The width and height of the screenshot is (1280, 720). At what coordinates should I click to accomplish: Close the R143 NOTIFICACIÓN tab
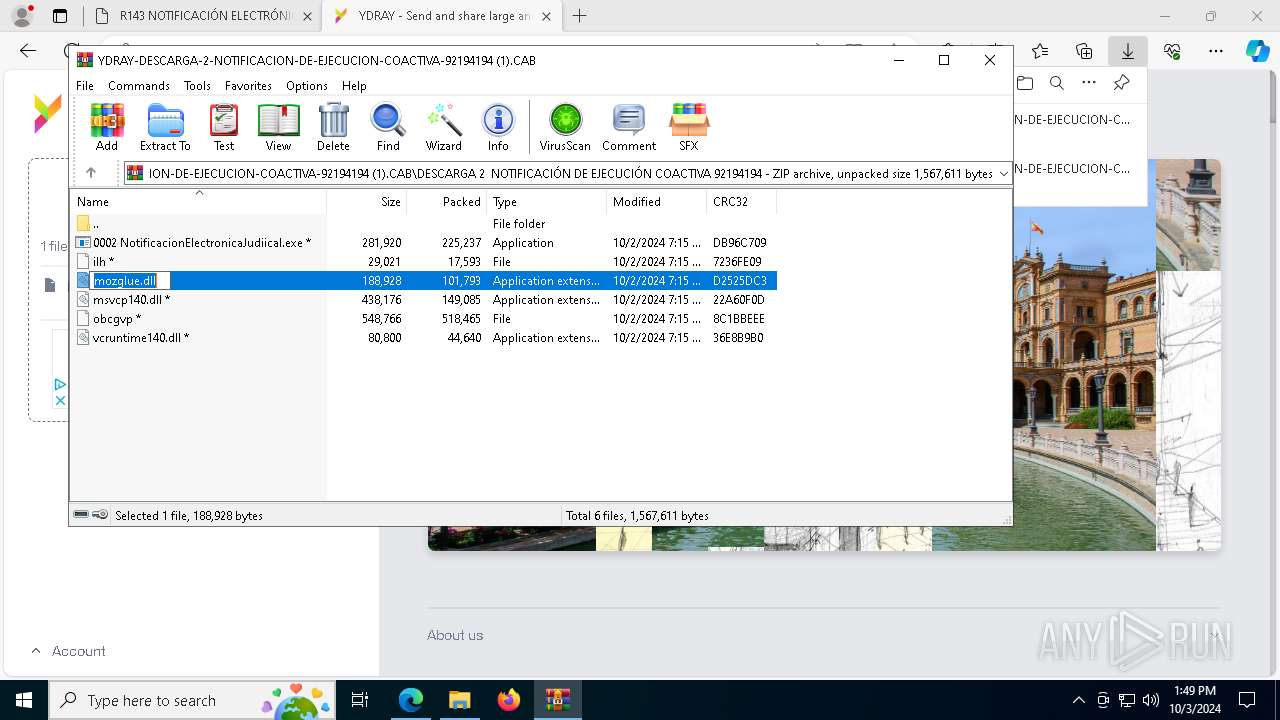coord(307,16)
